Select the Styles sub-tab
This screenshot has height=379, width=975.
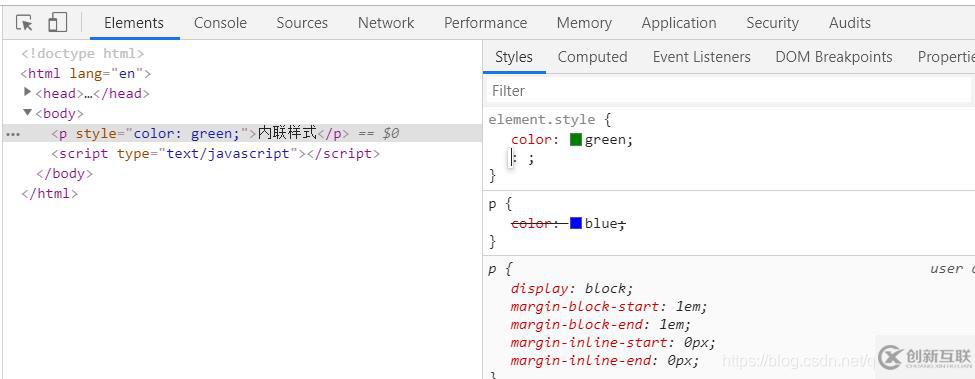pyautogui.click(x=514, y=57)
